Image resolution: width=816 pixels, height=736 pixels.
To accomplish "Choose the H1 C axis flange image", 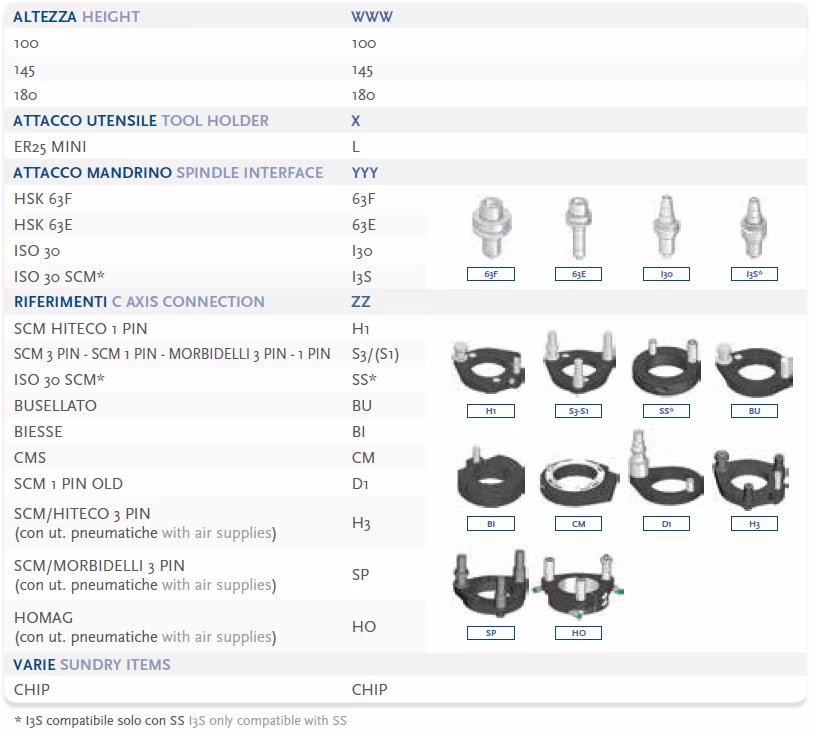I will [490, 368].
